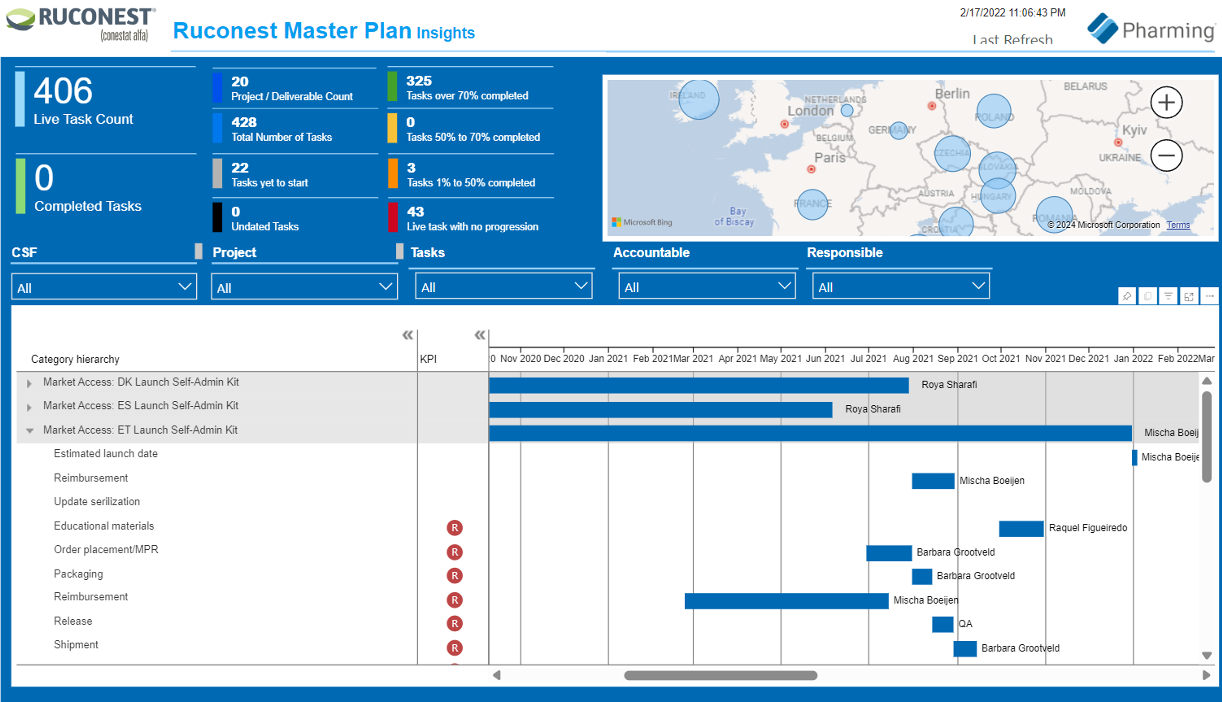Click the red R KPI icon for Shipment
The image size is (1222, 702).
455,648
